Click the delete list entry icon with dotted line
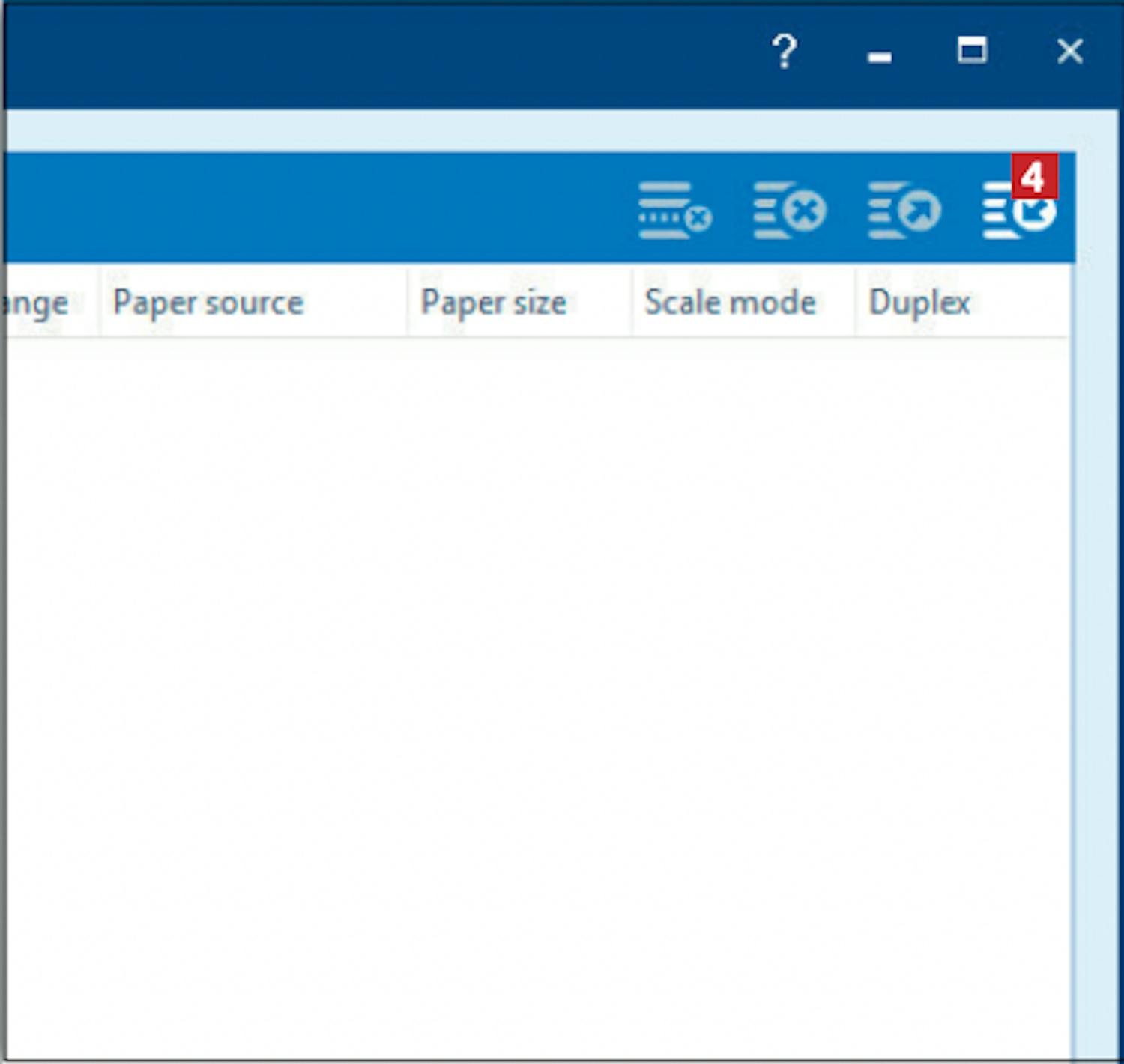The image size is (1124, 1064). [674, 211]
